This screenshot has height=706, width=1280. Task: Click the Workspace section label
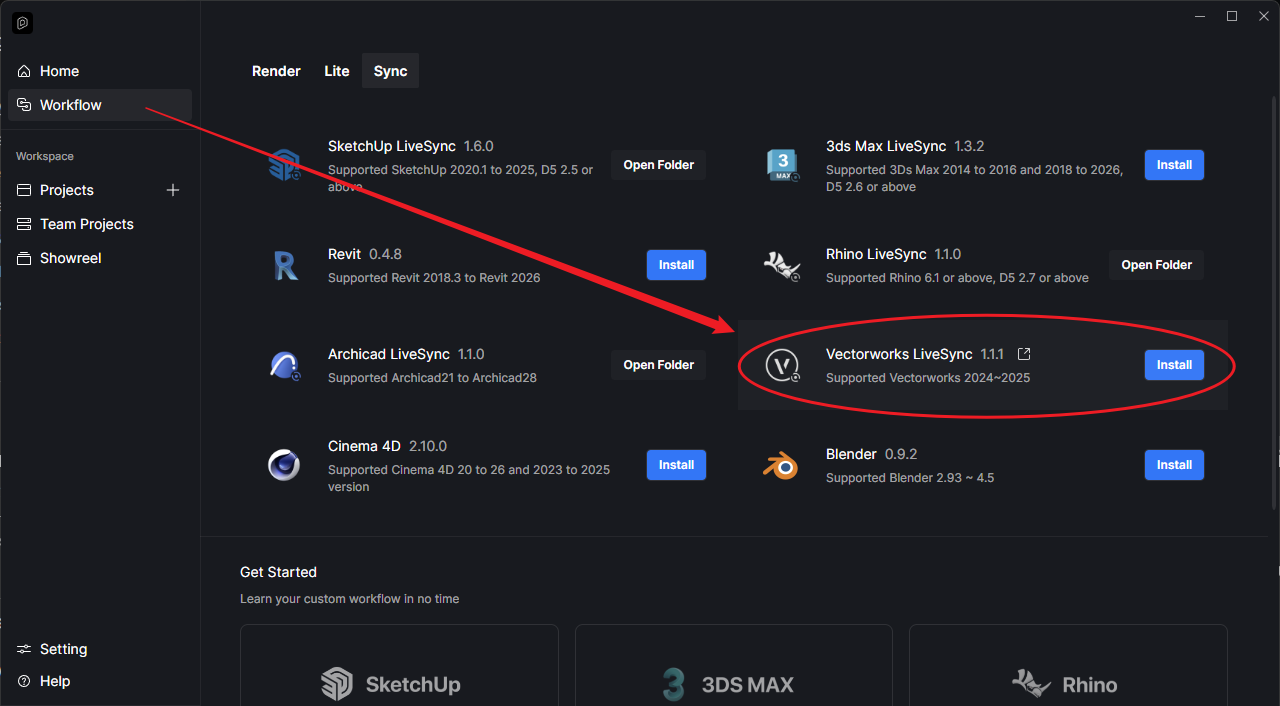[x=45, y=156]
